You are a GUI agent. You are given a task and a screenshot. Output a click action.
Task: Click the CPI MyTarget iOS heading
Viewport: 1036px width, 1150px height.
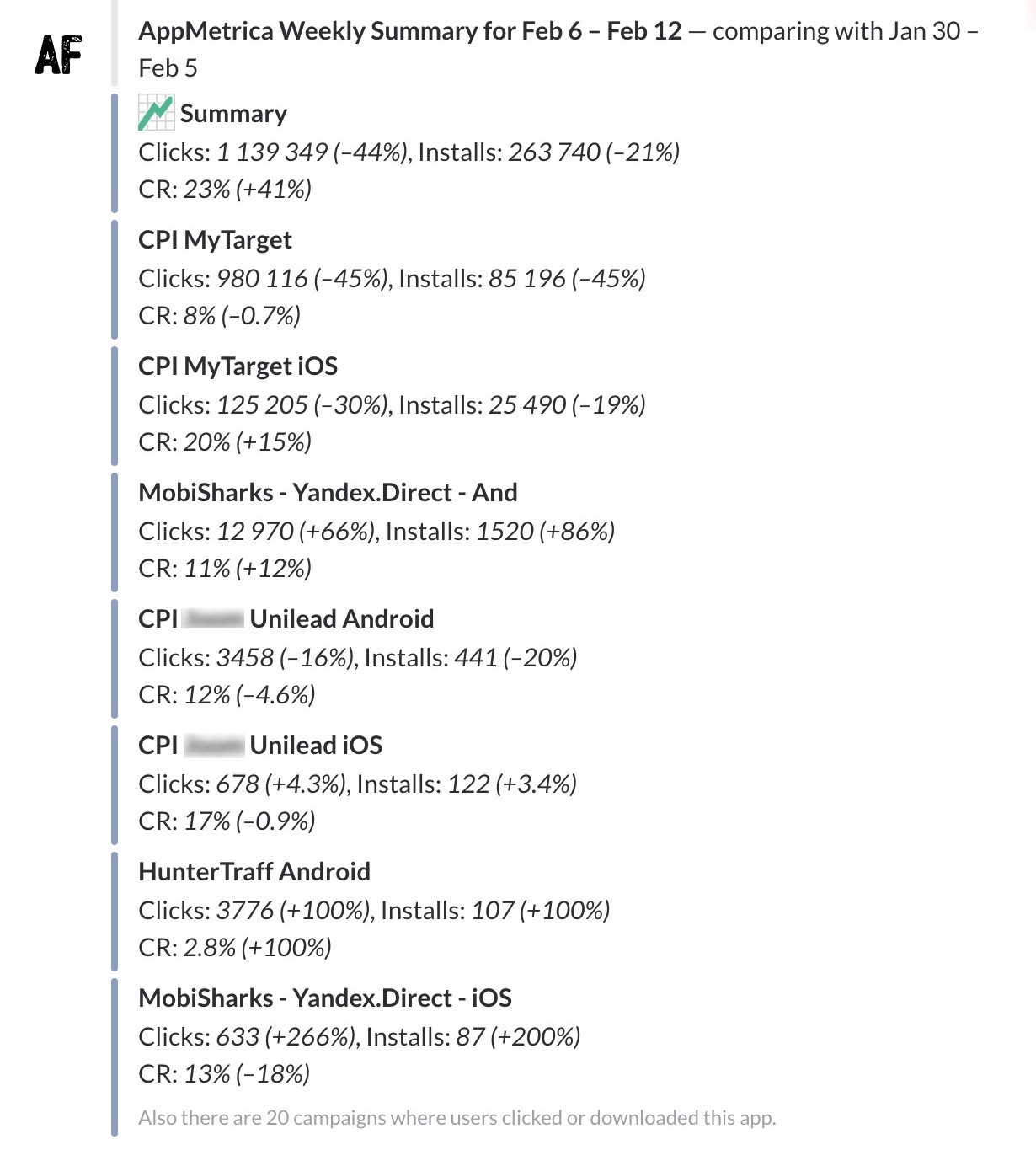point(238,366)
